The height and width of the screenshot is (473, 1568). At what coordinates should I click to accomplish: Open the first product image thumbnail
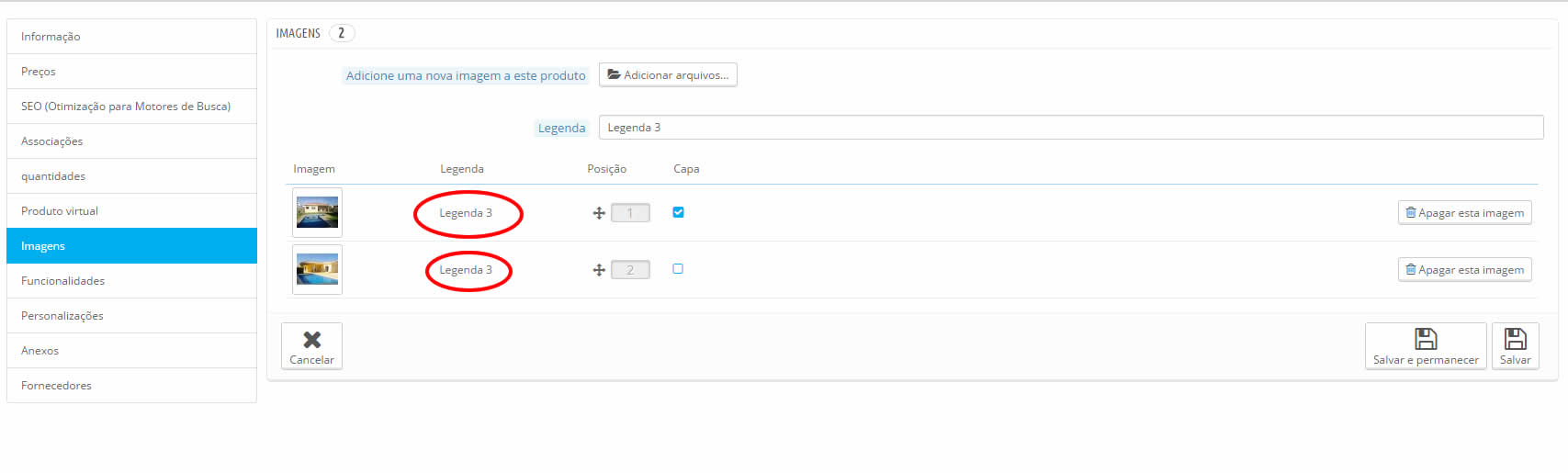point(317,213)
